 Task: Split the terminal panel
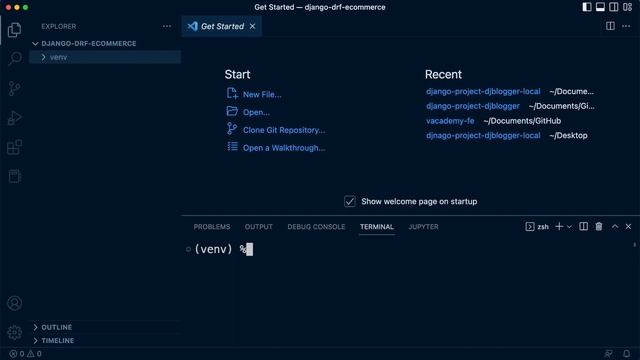coord(584,227)
